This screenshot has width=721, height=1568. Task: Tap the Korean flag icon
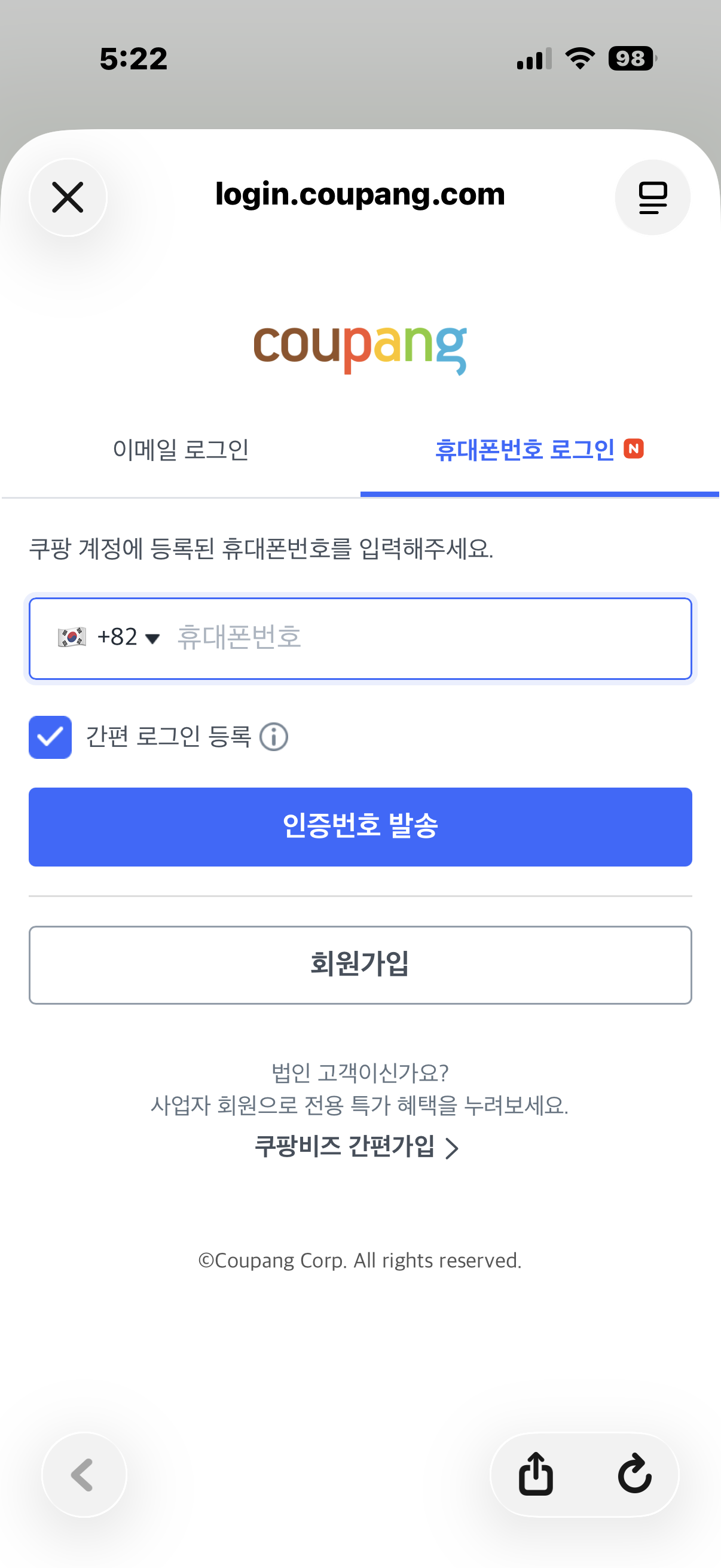[72, 637]
